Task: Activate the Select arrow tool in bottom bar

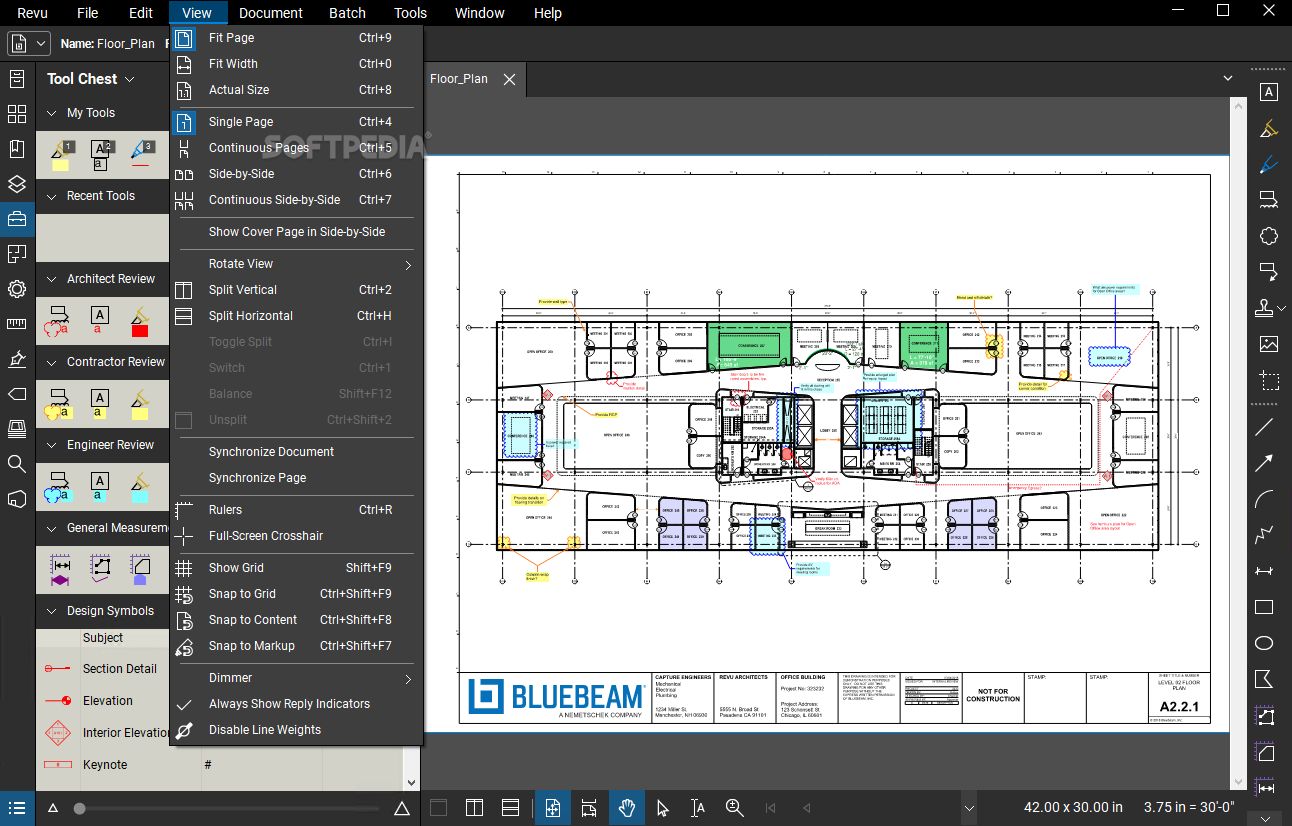Action: point(662,808)
